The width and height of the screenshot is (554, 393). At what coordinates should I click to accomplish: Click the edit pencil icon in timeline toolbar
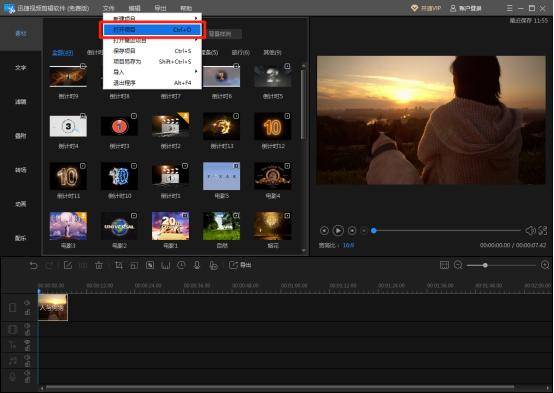67,265
